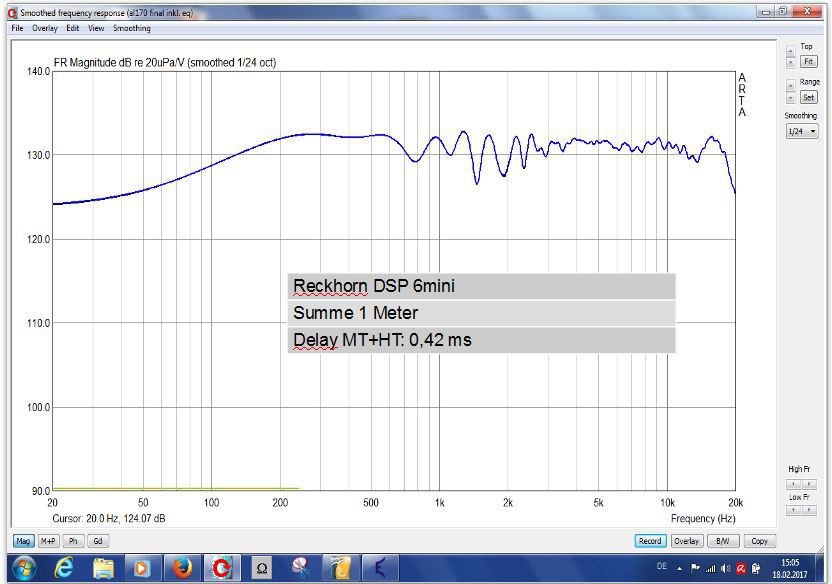The height and width of the screenshot is (584, 832).
Task: Open the Omega symbol app in taskbar
Action: coord(262,569)
